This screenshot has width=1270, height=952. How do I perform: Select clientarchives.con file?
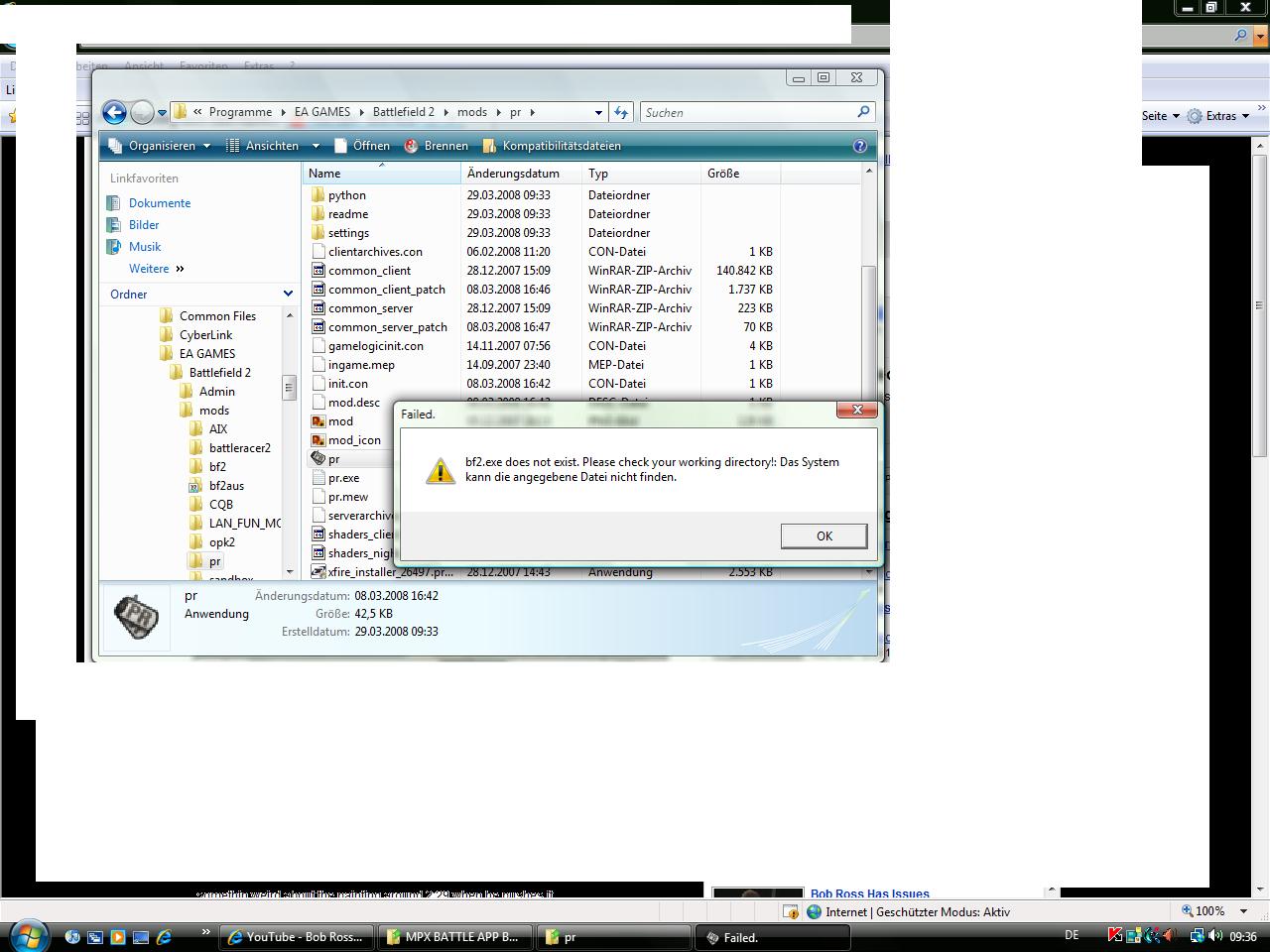pyautogui.click(x=375, y=252)
